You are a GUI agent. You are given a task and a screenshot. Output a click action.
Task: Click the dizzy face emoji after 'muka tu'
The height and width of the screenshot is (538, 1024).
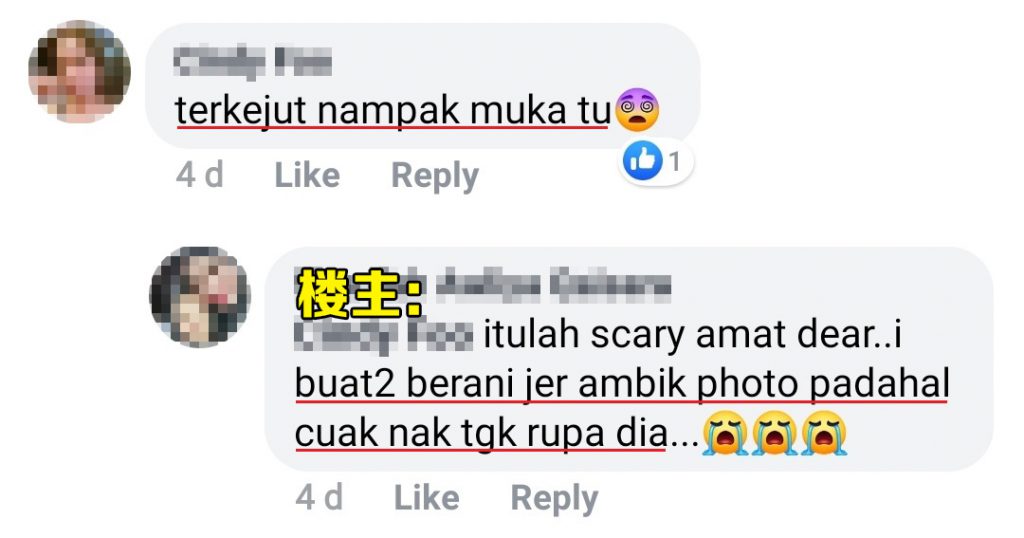click(x=638, y=110)
